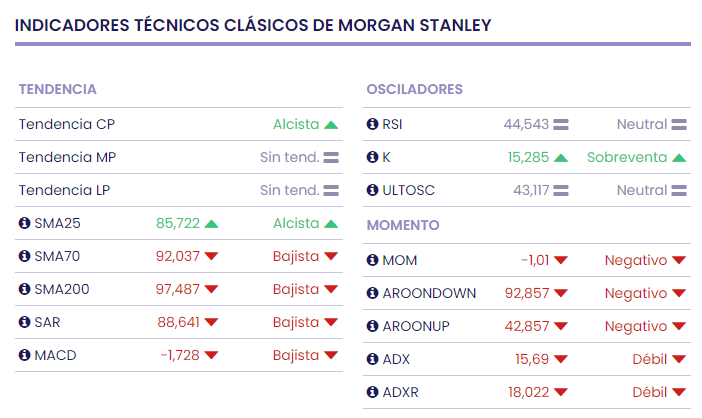Click the OSCILADORES section header
Viewport: 702px width, 418px height.
(x=414, y=90)
